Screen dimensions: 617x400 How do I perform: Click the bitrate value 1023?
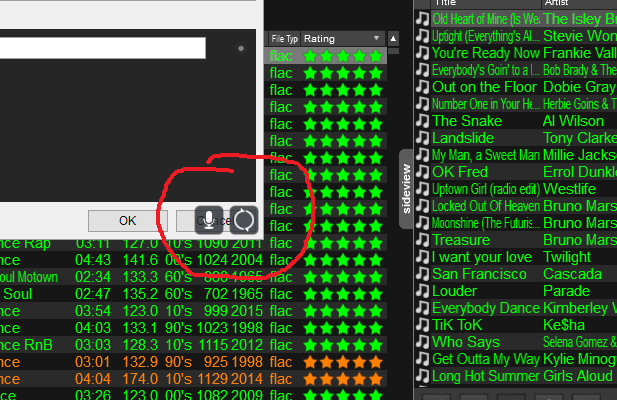click(212, 328)
